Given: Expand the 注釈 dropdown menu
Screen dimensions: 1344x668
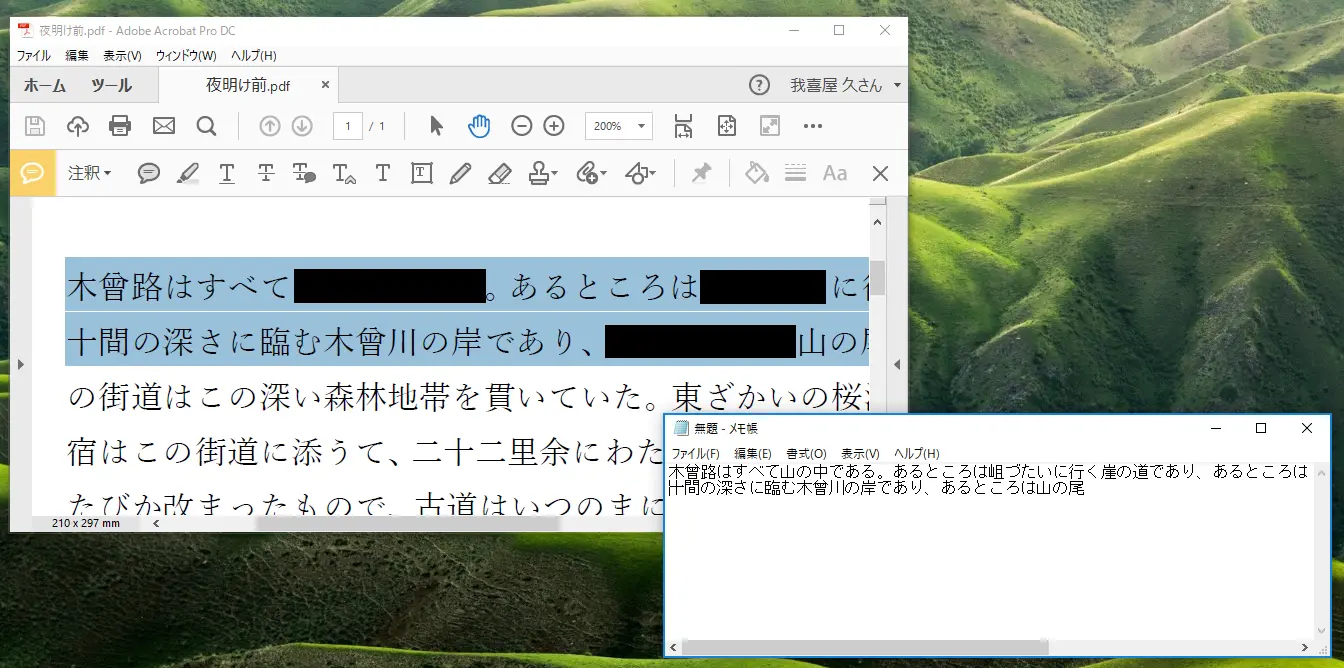Looking at the screenshot, I should [89, 174].
